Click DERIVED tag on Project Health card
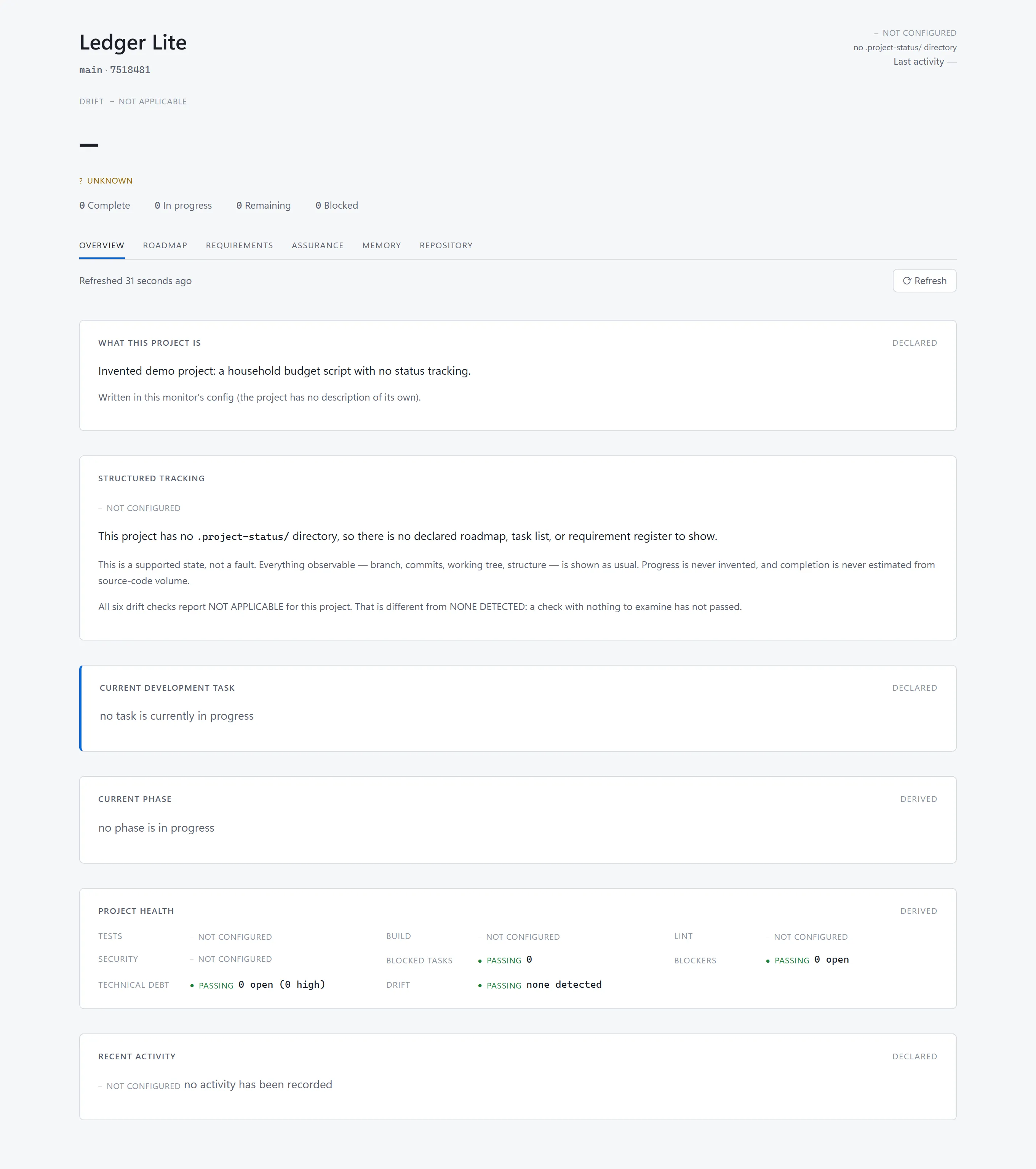The width and height of the screenshot is (1036, 1169). point(919,911)
